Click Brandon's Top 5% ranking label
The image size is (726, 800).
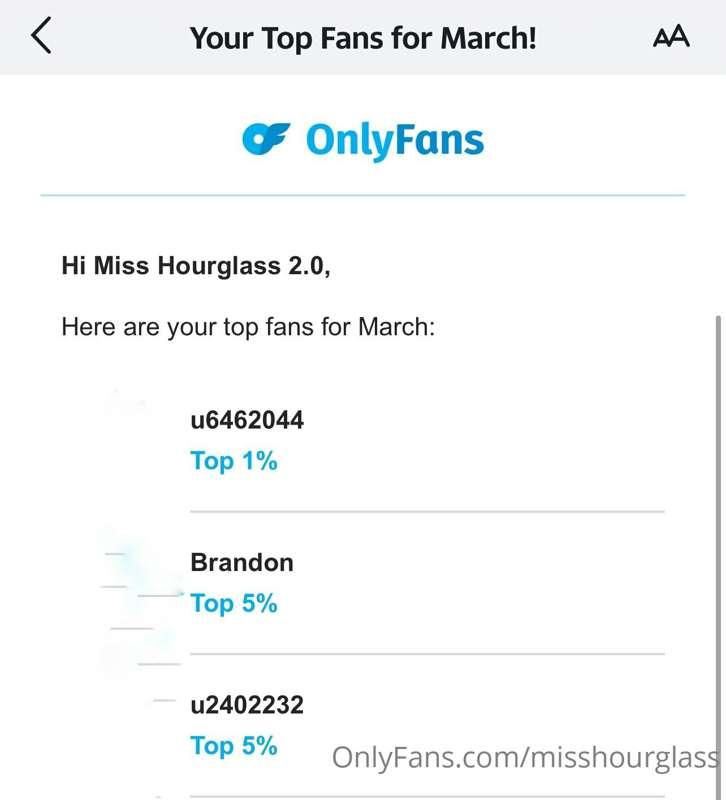[234, 604]
